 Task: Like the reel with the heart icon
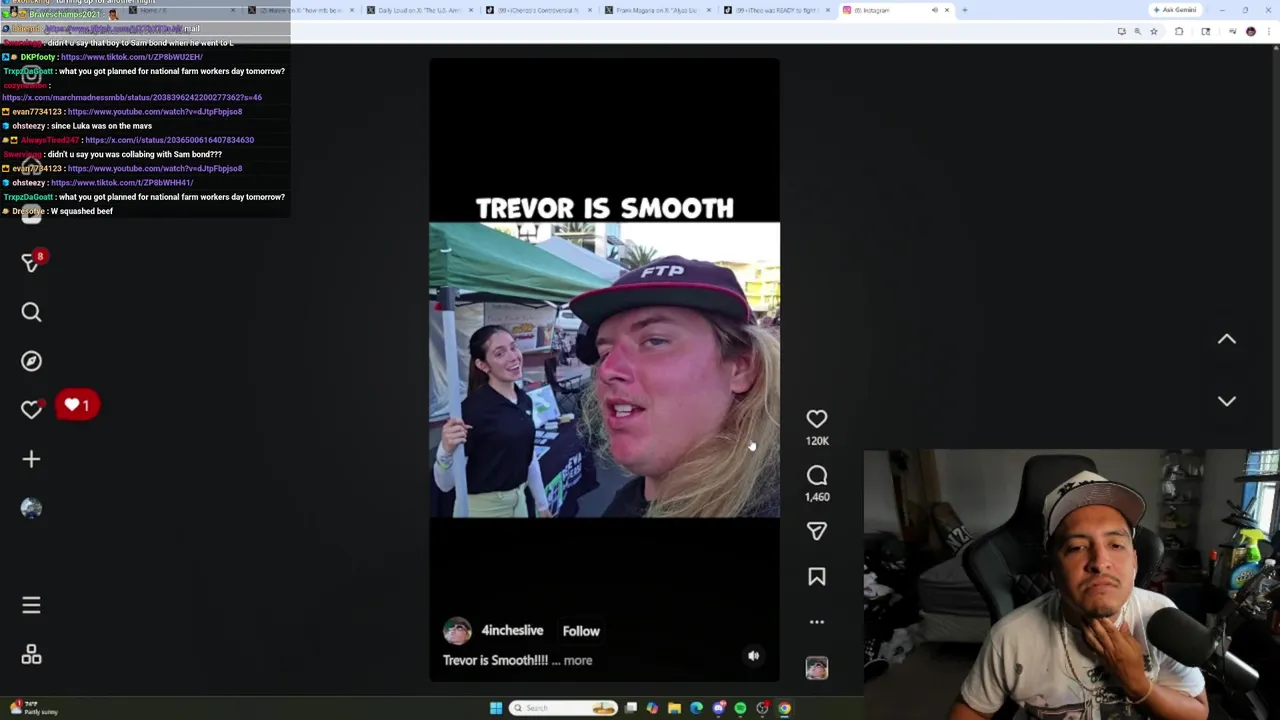pyautogui.click(x=817, y=419)
